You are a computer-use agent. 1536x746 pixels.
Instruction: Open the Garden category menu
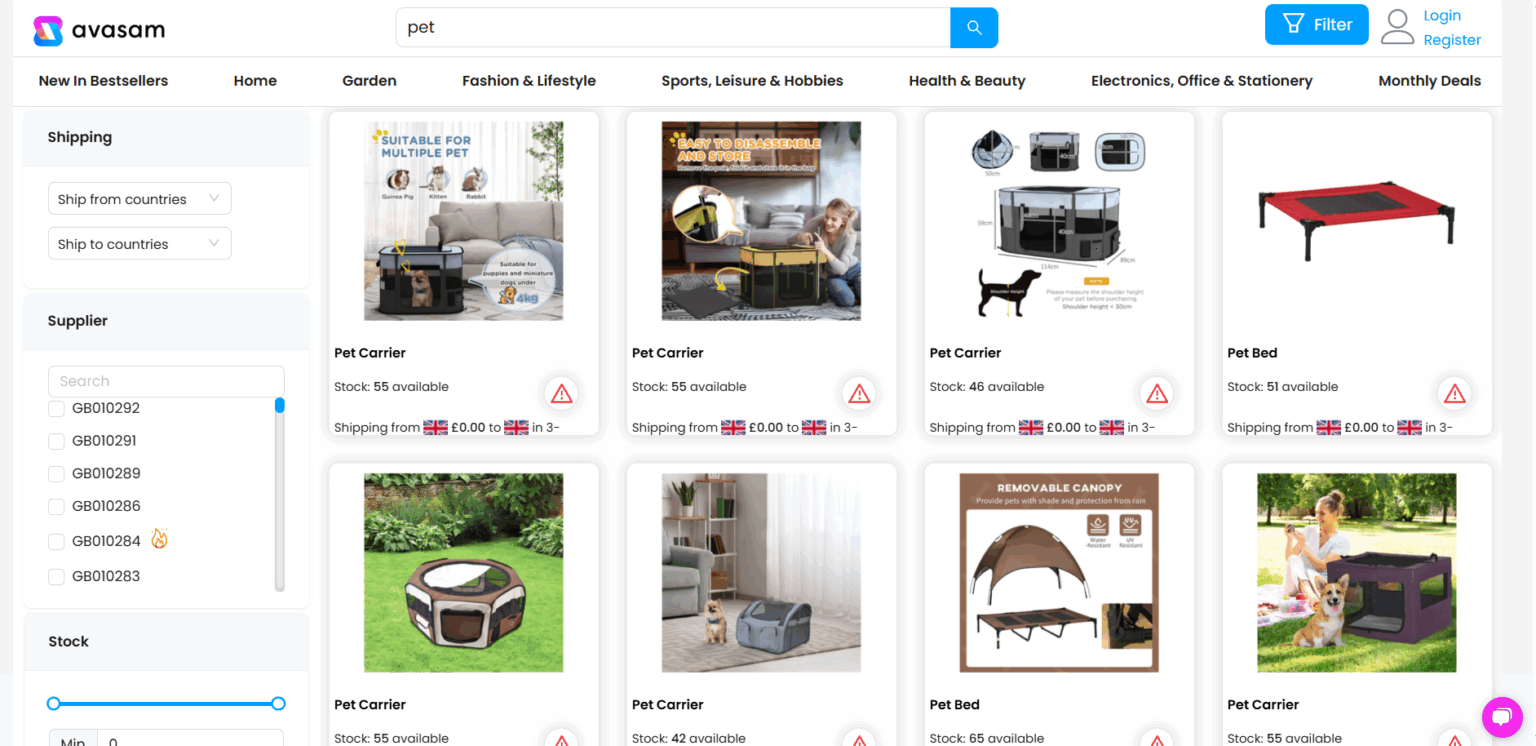tap(369, 81)
